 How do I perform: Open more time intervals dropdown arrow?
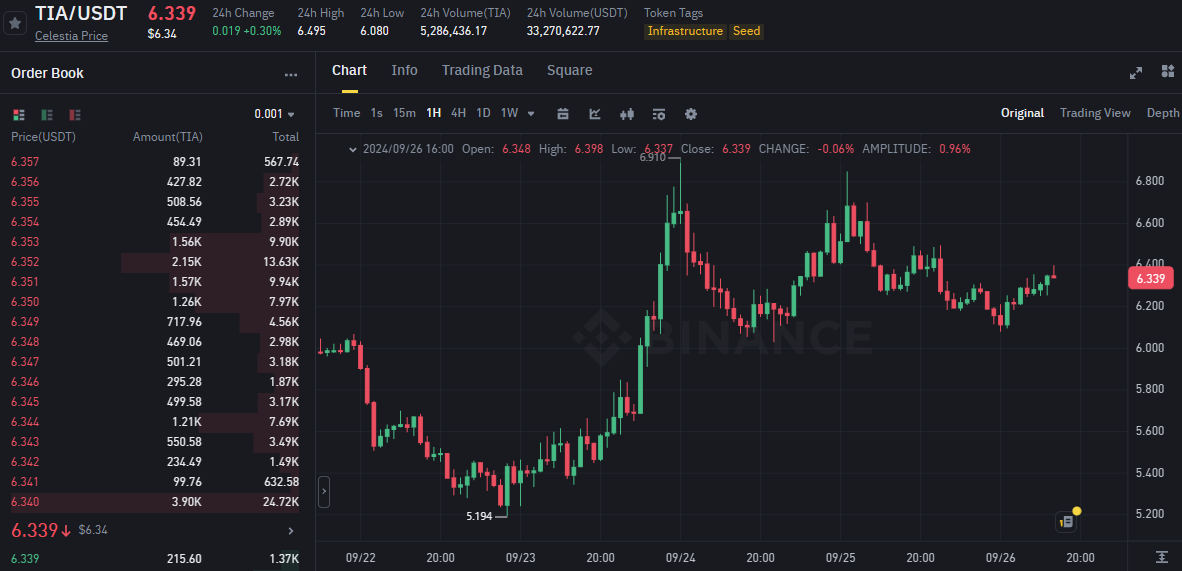pos(531,114)
